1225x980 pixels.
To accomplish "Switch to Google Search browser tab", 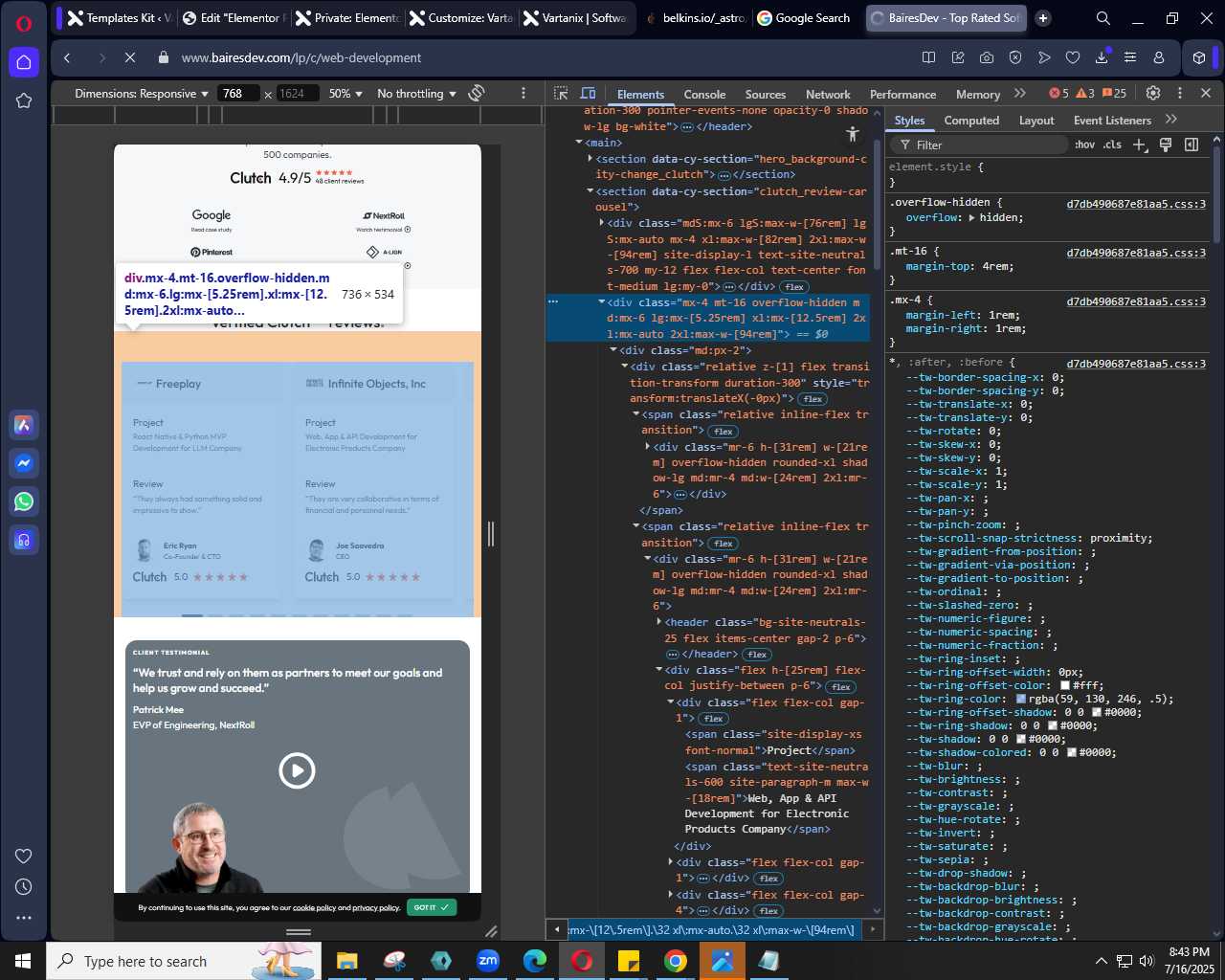I will [x=804, y=18].
